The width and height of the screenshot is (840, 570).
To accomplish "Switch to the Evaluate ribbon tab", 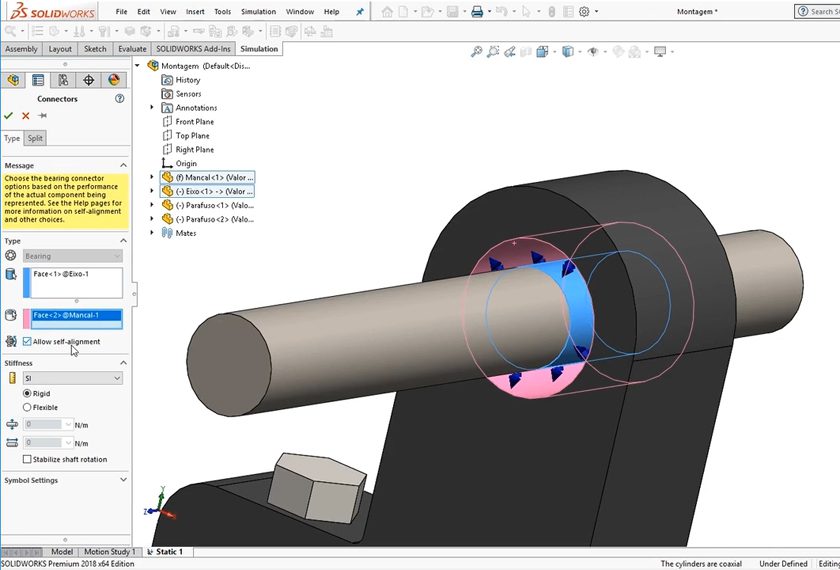I will tap(131, 48).
